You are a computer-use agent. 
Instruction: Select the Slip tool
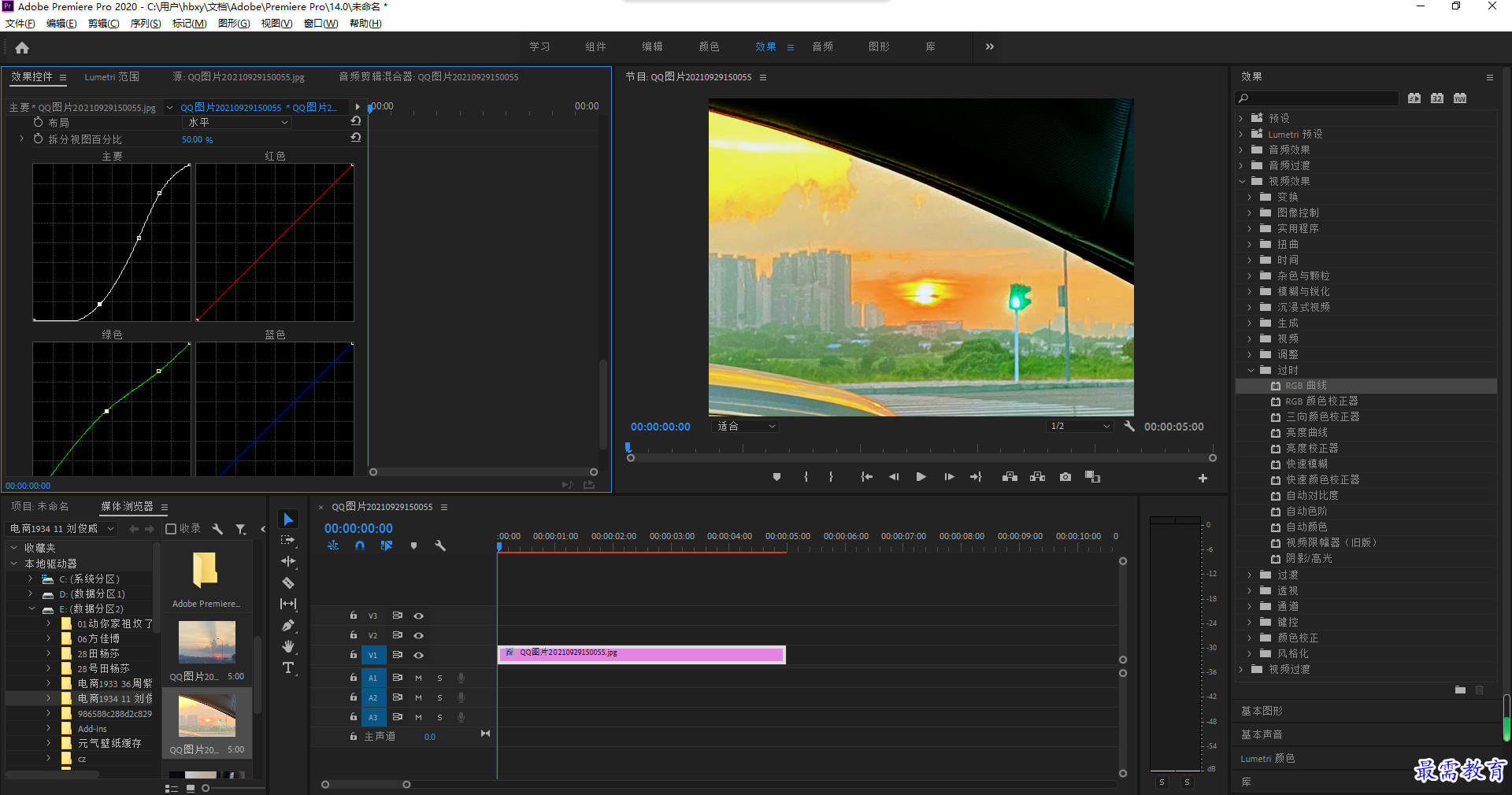(288, 604)
